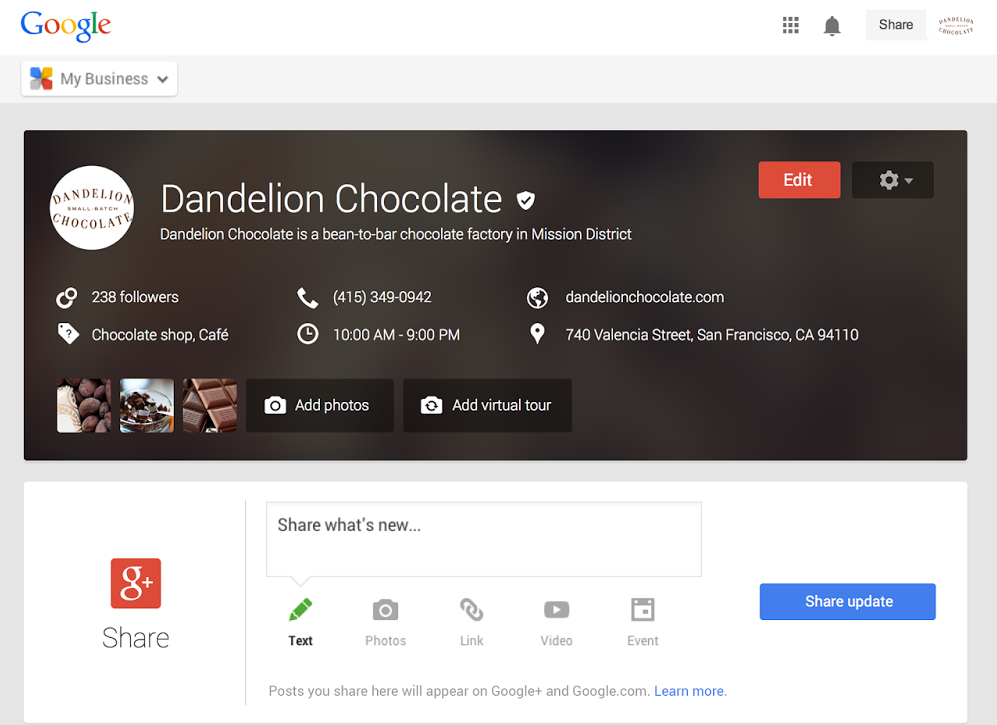This screenshot has width=997, height=725.
Task: Click the Share what's new text box
Action: tap(483, 539)
